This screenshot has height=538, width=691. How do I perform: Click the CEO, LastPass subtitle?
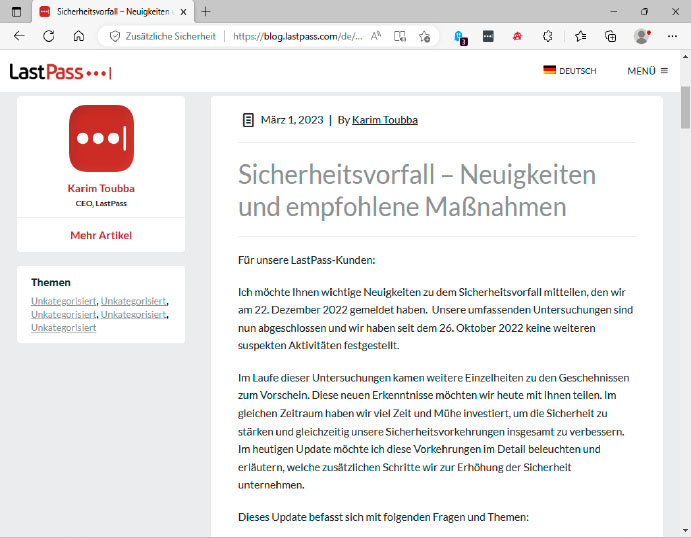pyautogui.click(x=101, y=203)
